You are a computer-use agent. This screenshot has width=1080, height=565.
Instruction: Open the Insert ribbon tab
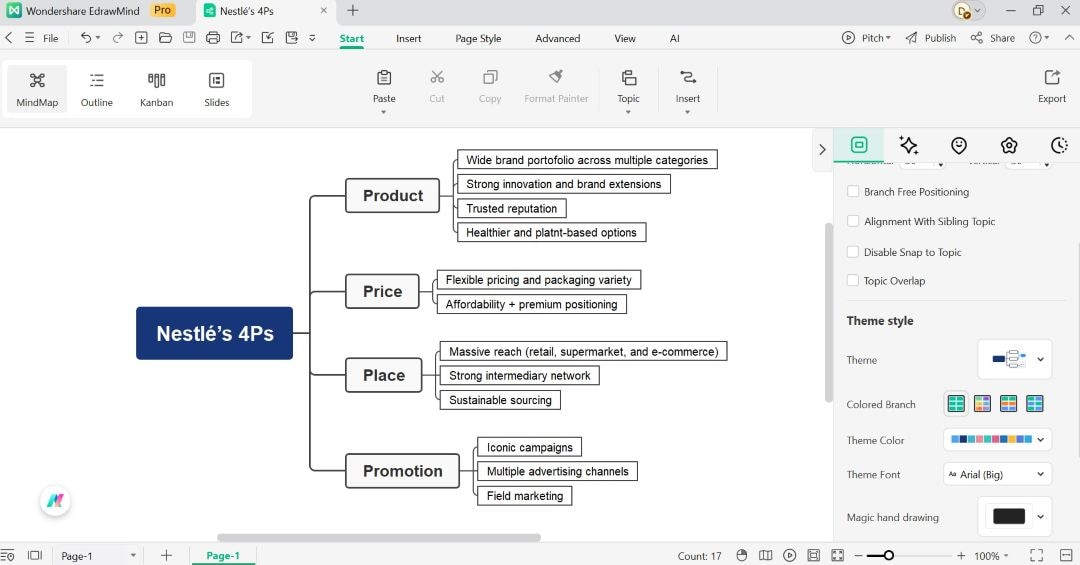coord(408,39)
